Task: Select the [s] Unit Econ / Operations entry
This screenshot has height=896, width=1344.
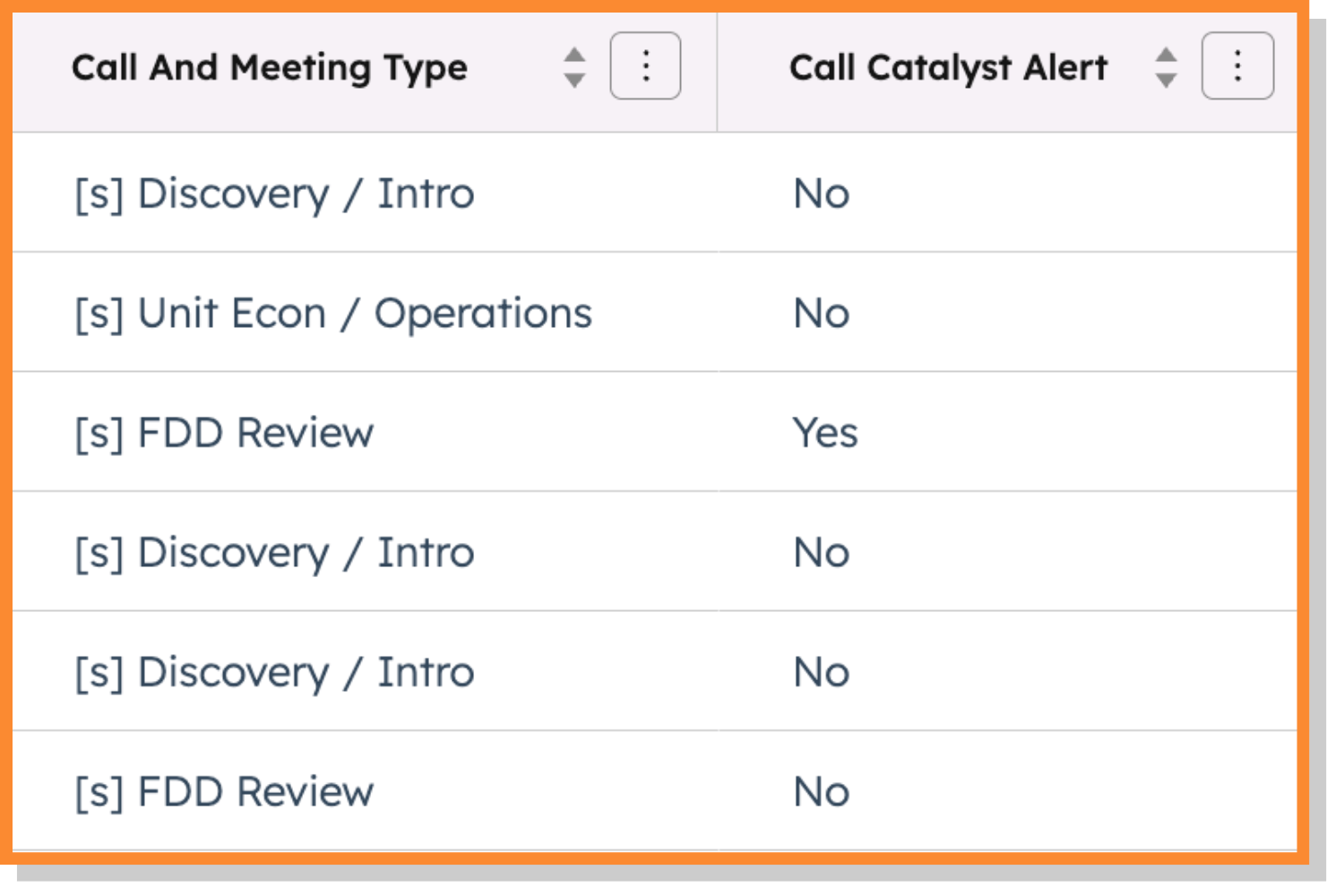Action: (x=332, y=312)
